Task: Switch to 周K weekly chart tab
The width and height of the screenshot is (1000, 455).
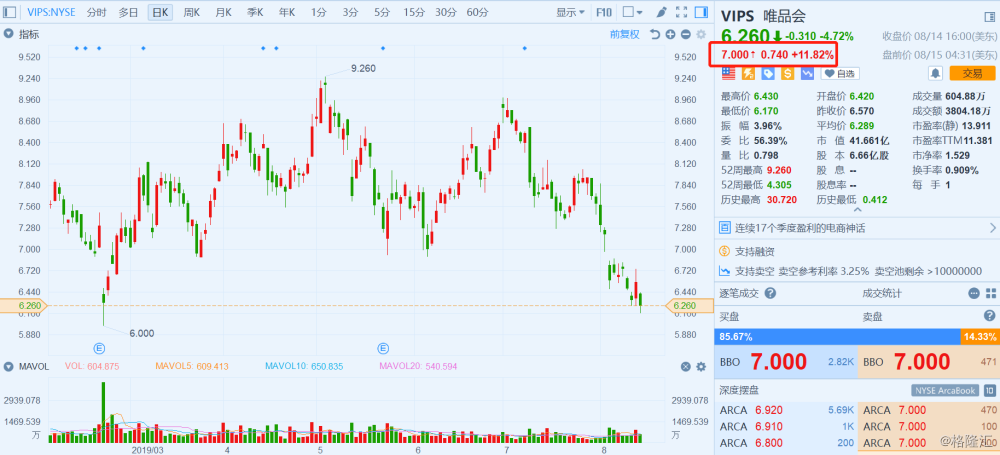Action: point(192,13)
